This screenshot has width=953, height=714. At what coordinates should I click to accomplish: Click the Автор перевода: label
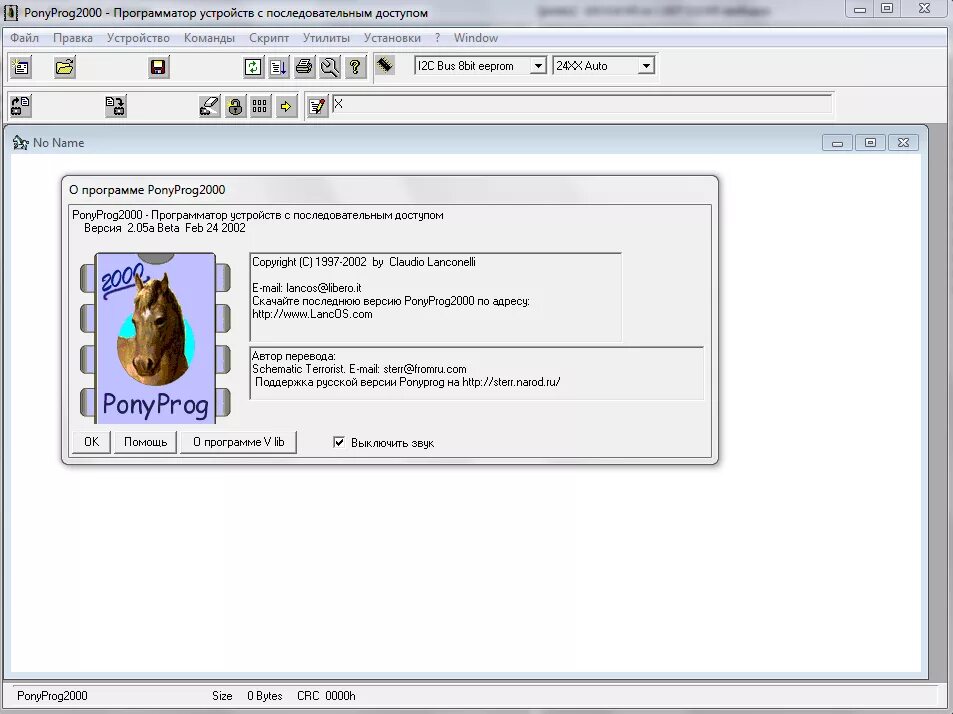pos(294,356)
